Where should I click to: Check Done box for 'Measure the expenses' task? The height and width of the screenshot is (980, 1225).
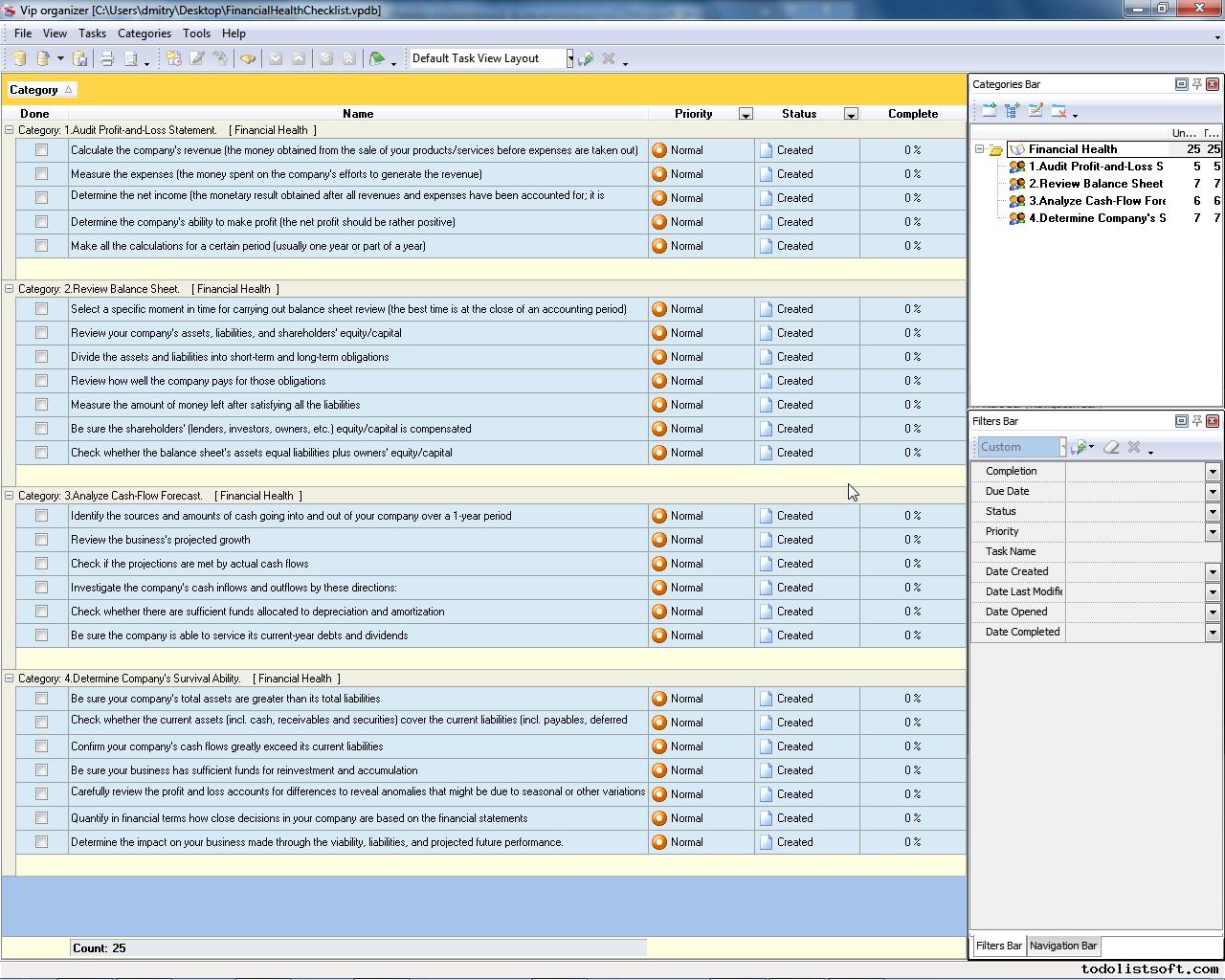pos(41,174)
